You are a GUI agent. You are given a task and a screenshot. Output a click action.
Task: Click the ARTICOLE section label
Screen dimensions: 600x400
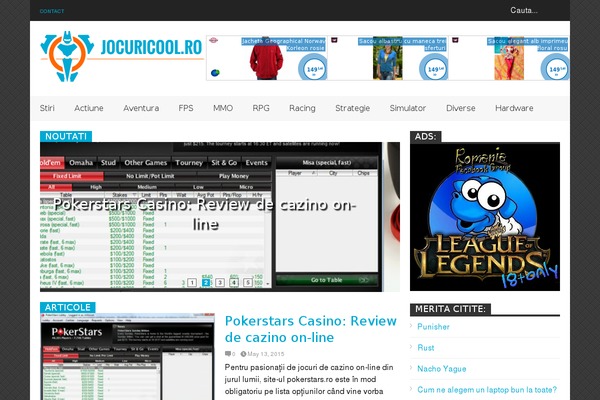point(68,307)
